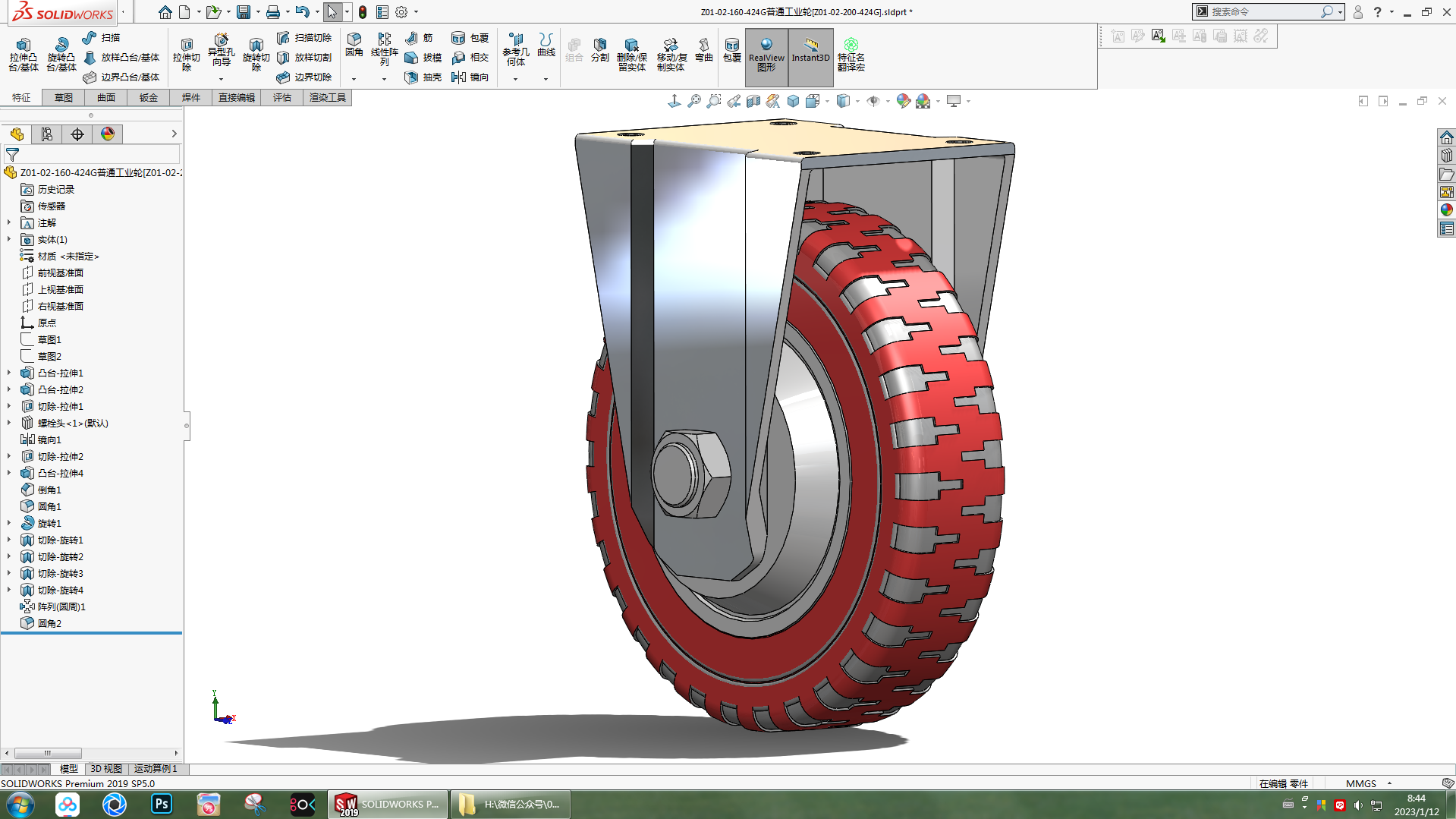Expand the 注解 annotations node
The height and width of the screenshot is (819, 1456).
tap(9, 222)
